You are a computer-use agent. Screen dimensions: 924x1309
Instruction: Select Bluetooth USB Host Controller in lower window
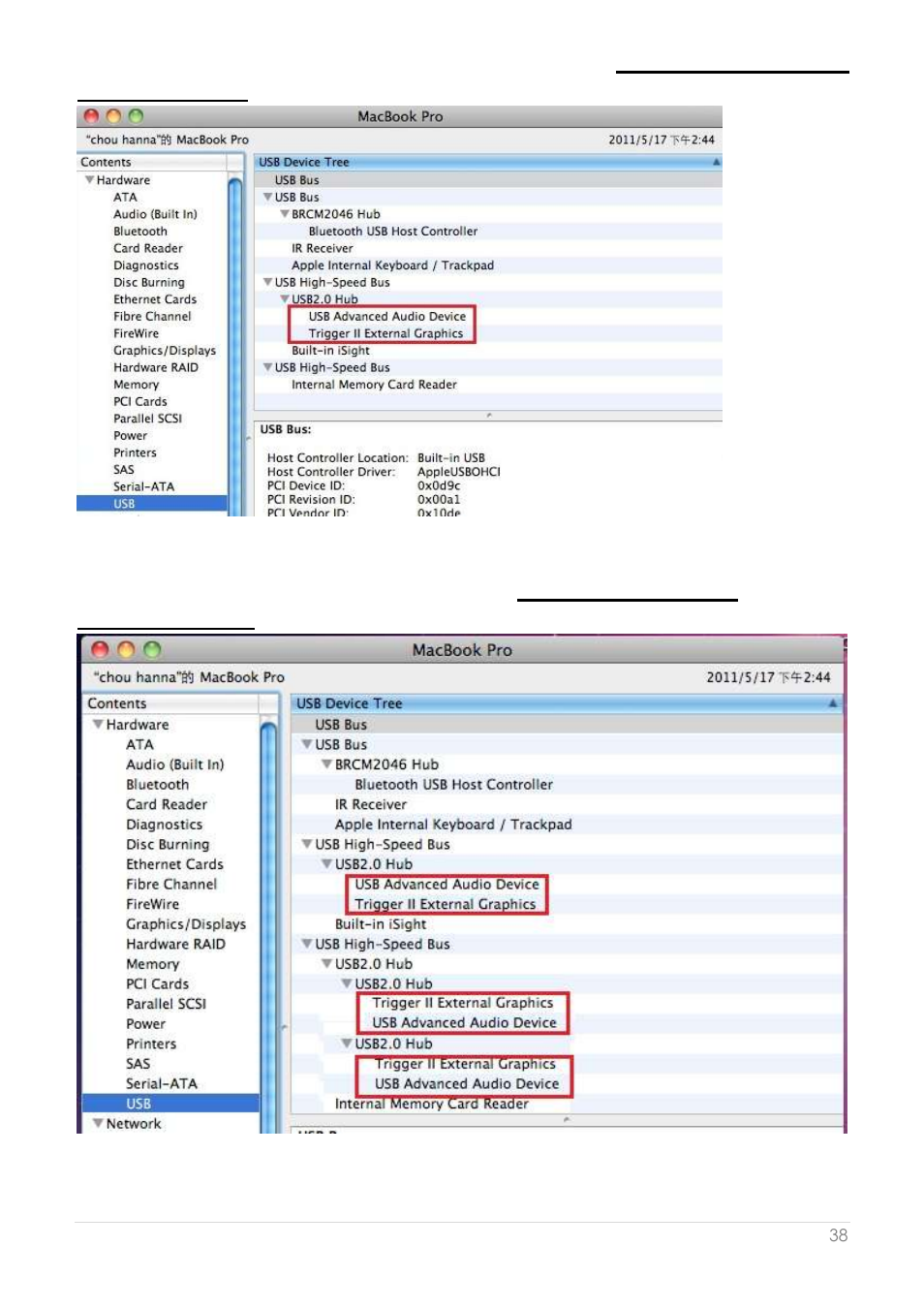pos(454,785)
